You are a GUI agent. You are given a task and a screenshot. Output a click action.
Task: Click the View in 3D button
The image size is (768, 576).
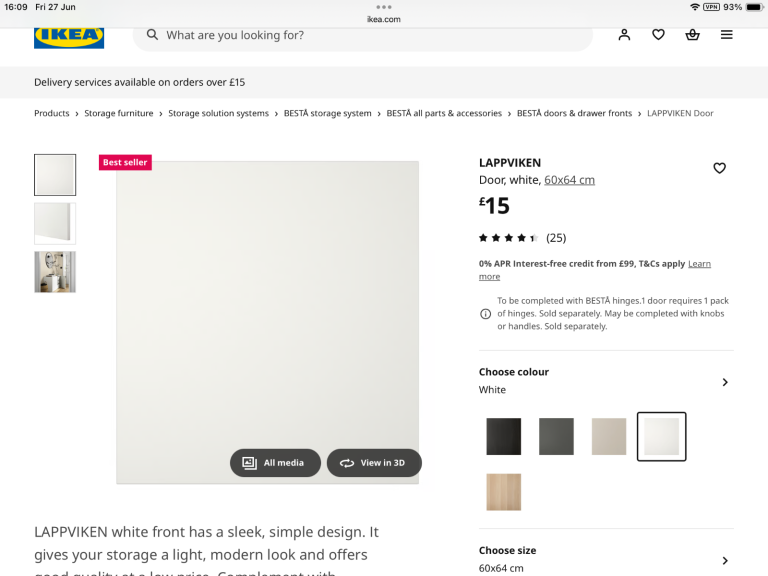(374, 463)
